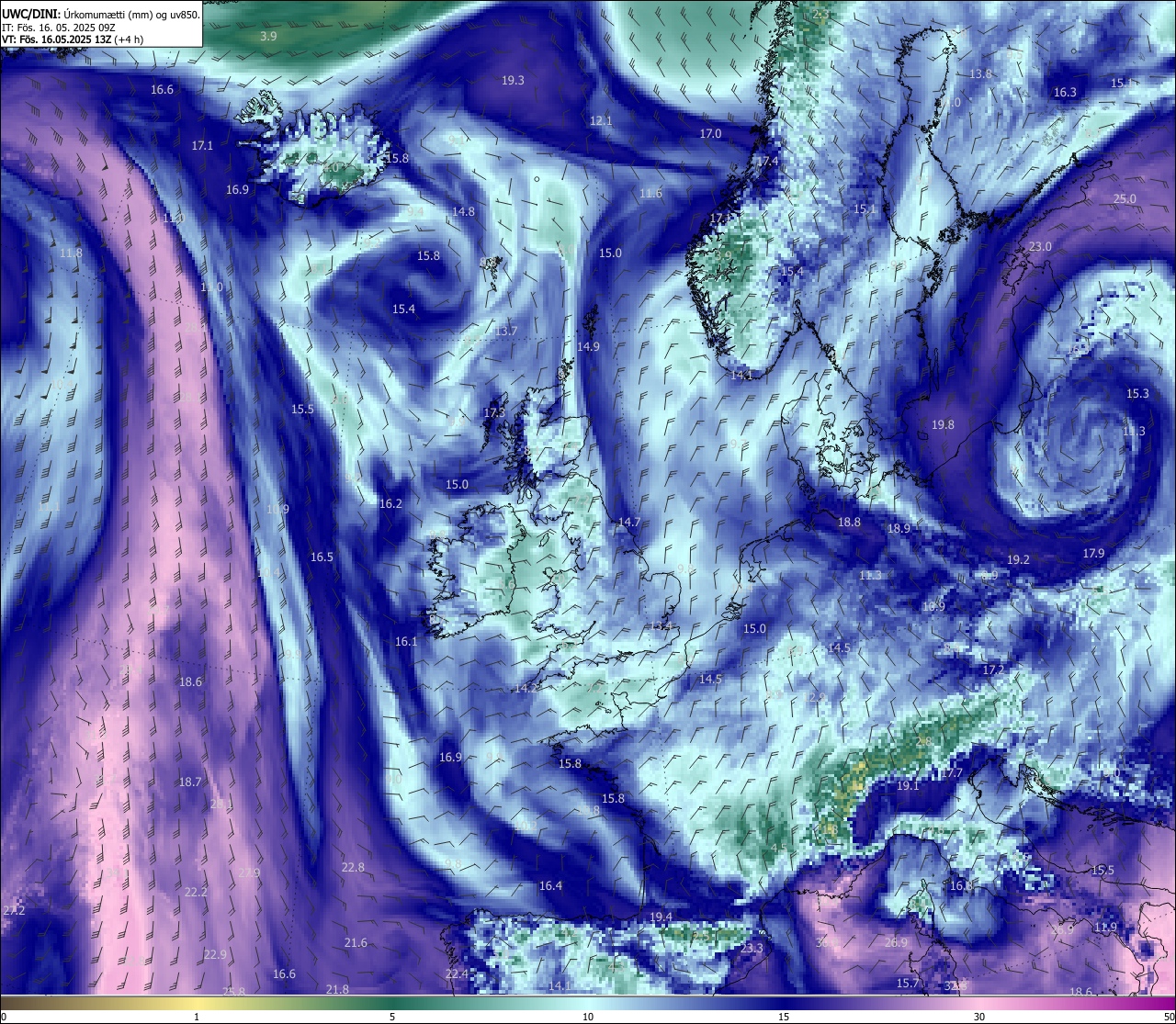The height and width of the screenshot is (1024, 1176).
Task: Click the 17.3 value near the Hebrides
Action: pyautogui.click(x=494, y=413)
